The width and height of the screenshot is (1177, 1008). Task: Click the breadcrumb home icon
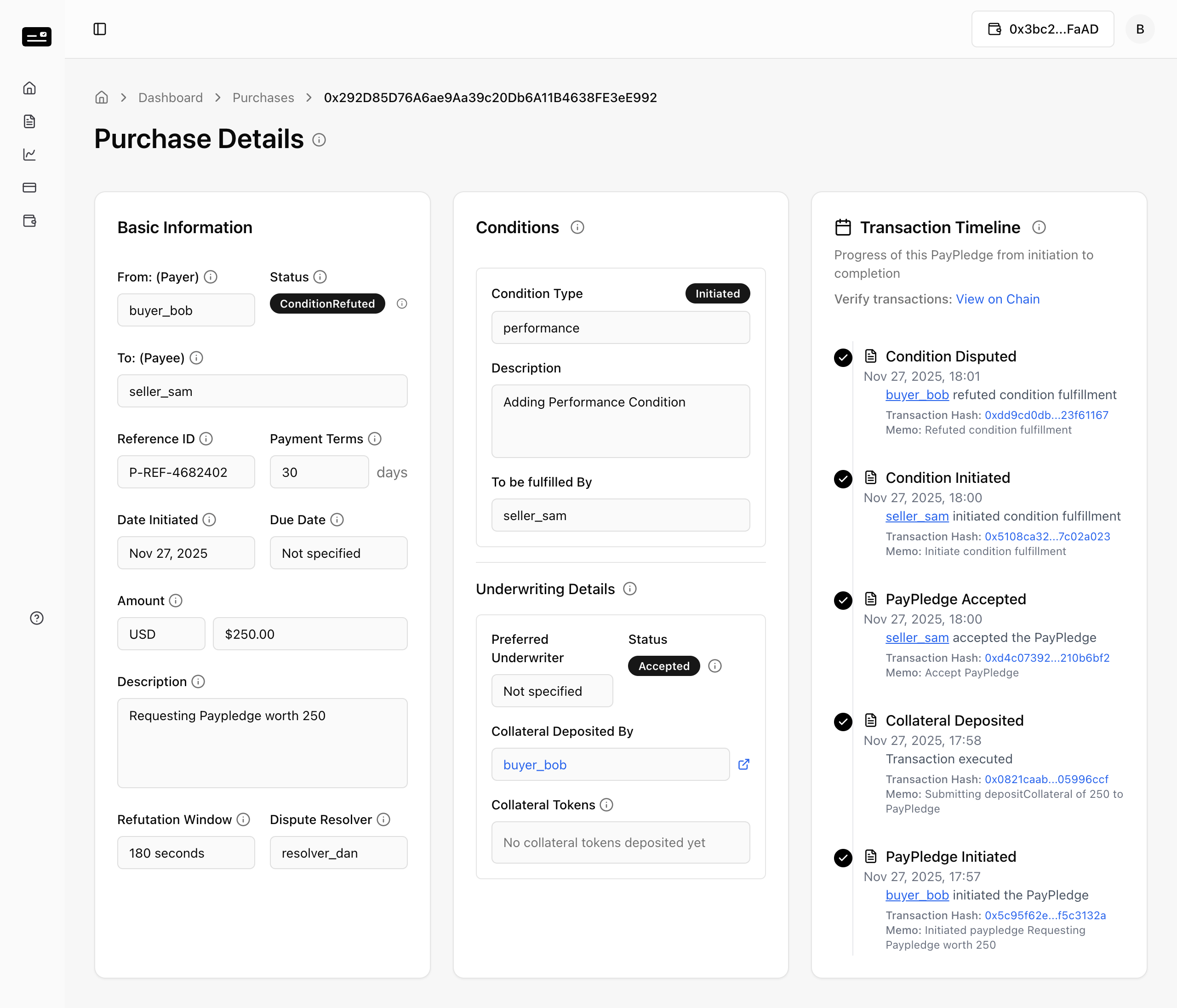point(102,98)
